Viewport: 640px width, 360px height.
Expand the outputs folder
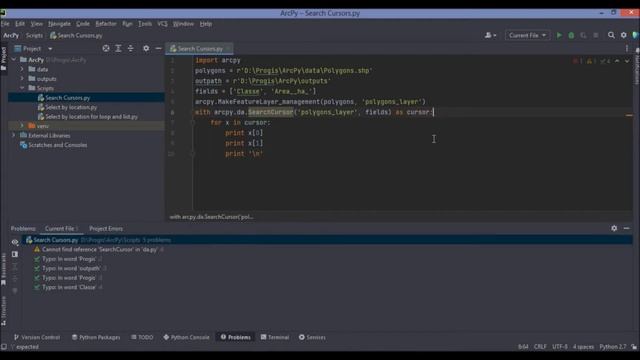[22, 79]
